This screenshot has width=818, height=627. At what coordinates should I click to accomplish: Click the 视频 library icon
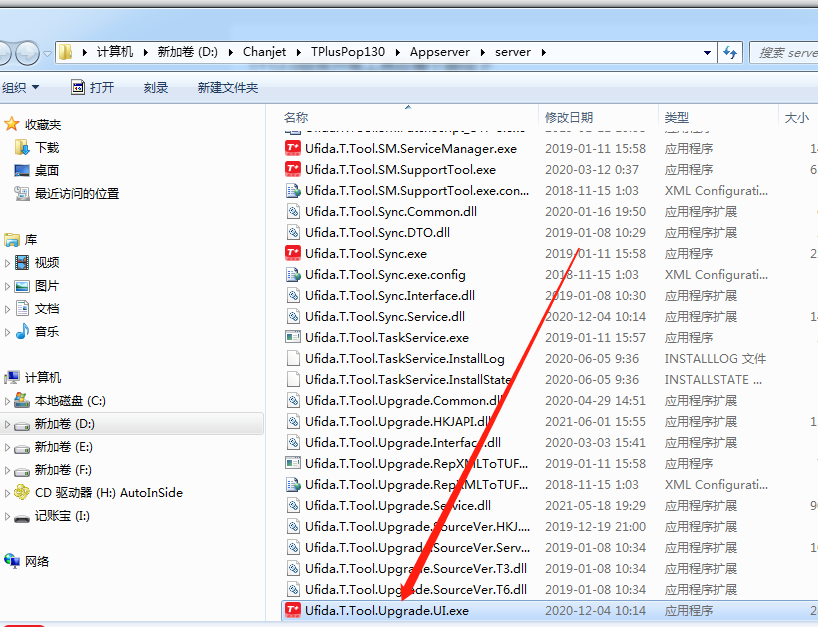(x=22, y=262)
